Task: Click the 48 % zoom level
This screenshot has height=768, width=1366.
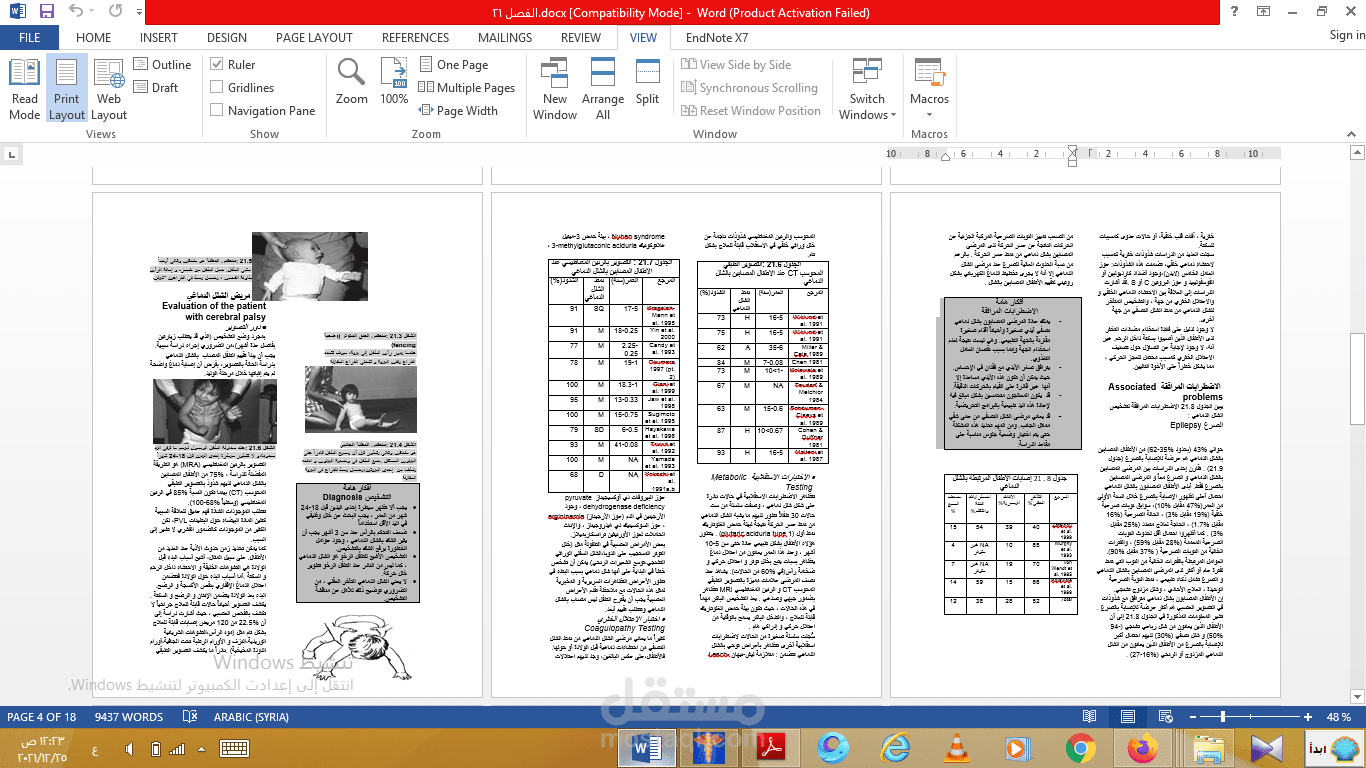Action: pyautogui.click(x=1339, y=717)
